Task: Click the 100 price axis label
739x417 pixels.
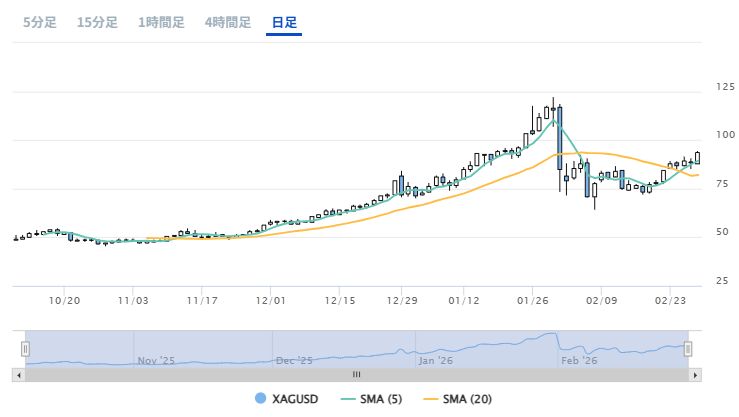Action: coord(725,135)
